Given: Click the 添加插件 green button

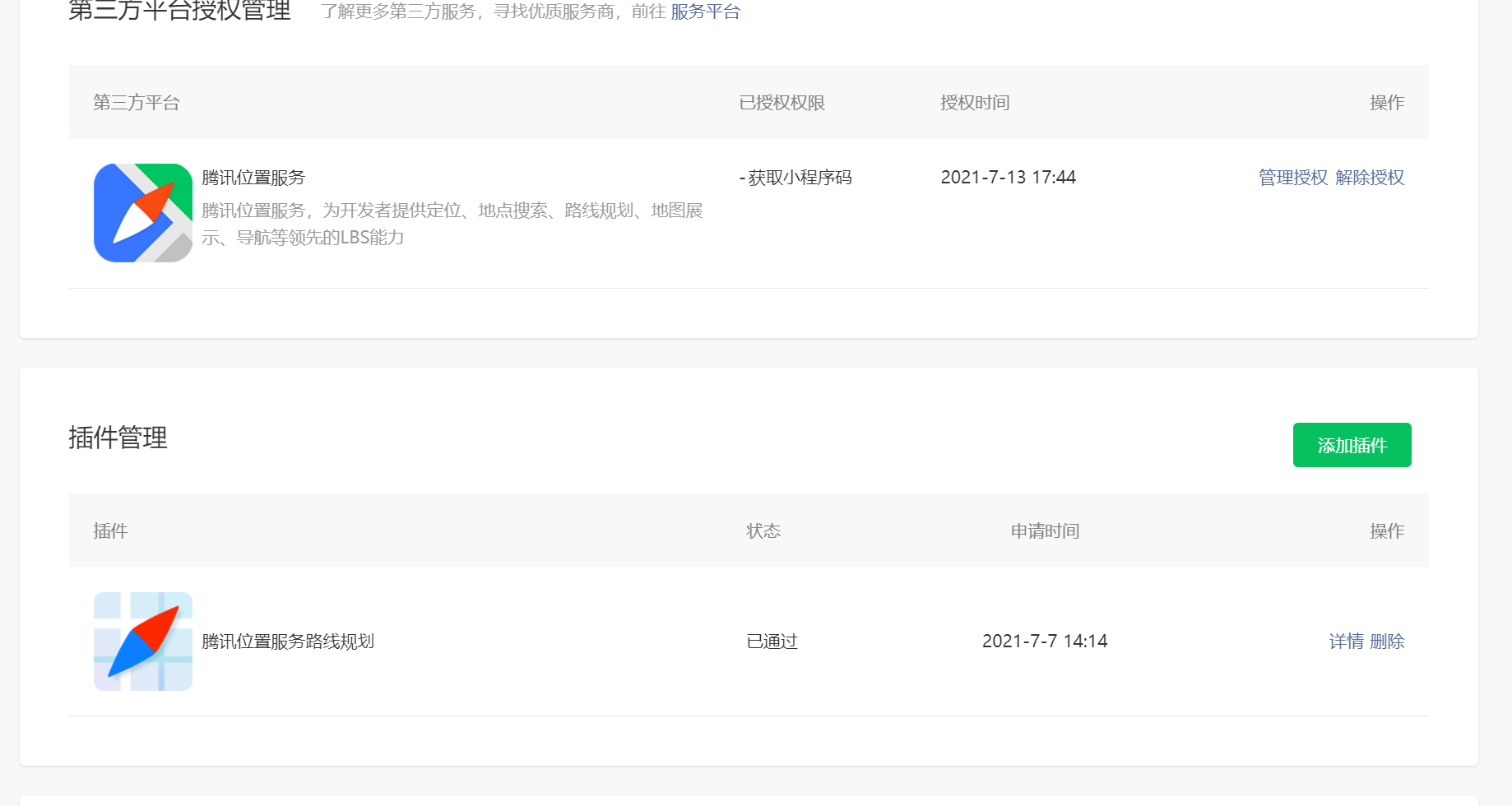Looking at the screenshot, I should tap(1352, 445).
